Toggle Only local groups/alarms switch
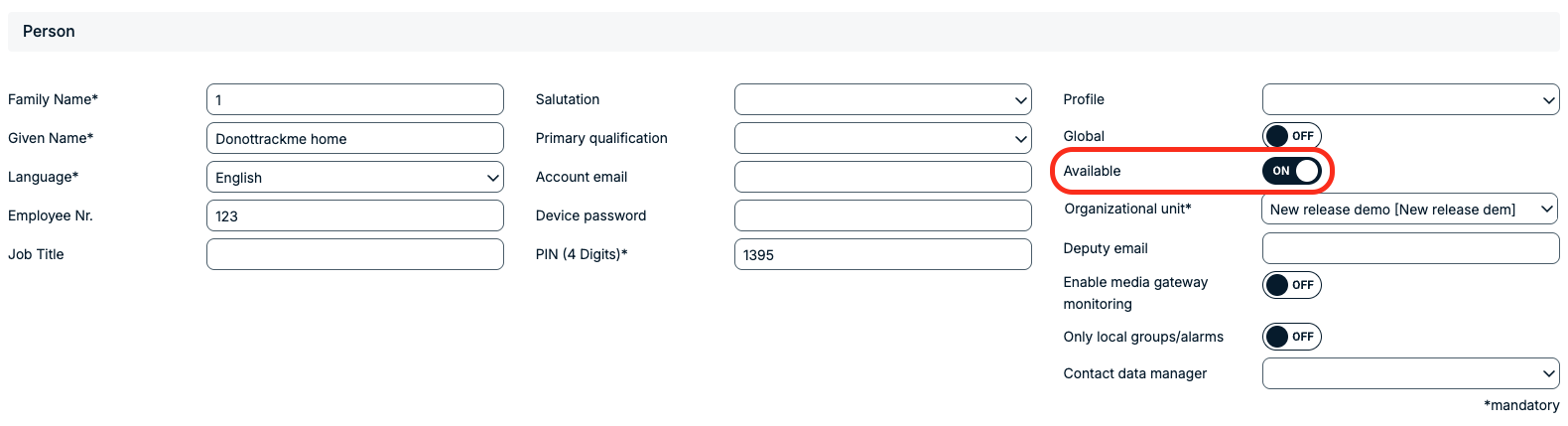 (x=1291, y=337)
